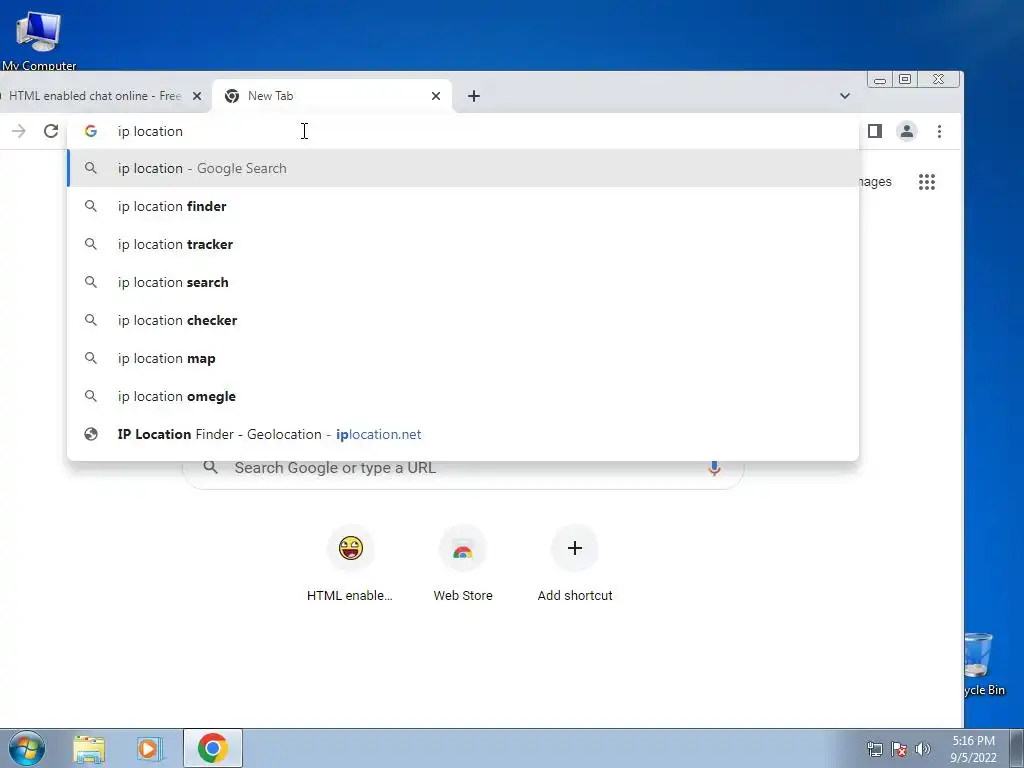The width and height of the screenshot is (1024, 768).
Task: Toggle the side panel icon
Action: [875, 131]
